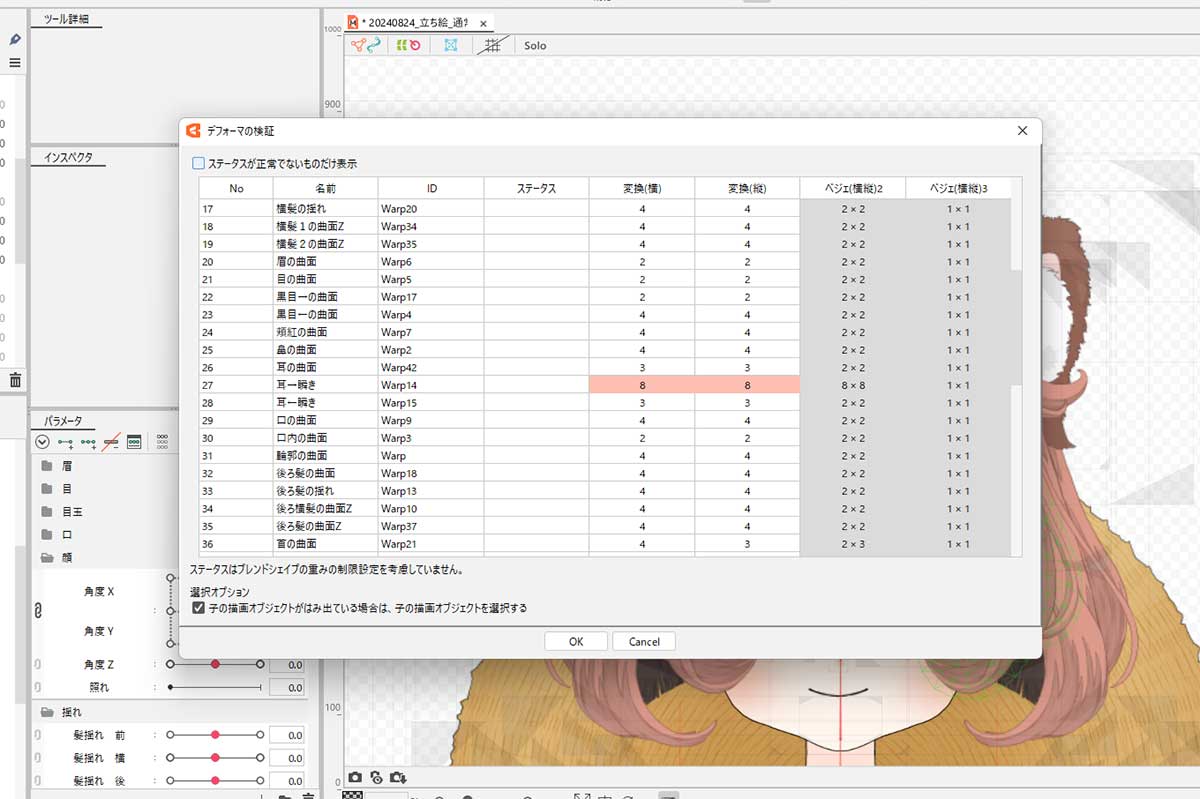Click the 変換(縦) column header
Image resolution: width=1200 pixels, height=799 pixels.
[747, 189]
